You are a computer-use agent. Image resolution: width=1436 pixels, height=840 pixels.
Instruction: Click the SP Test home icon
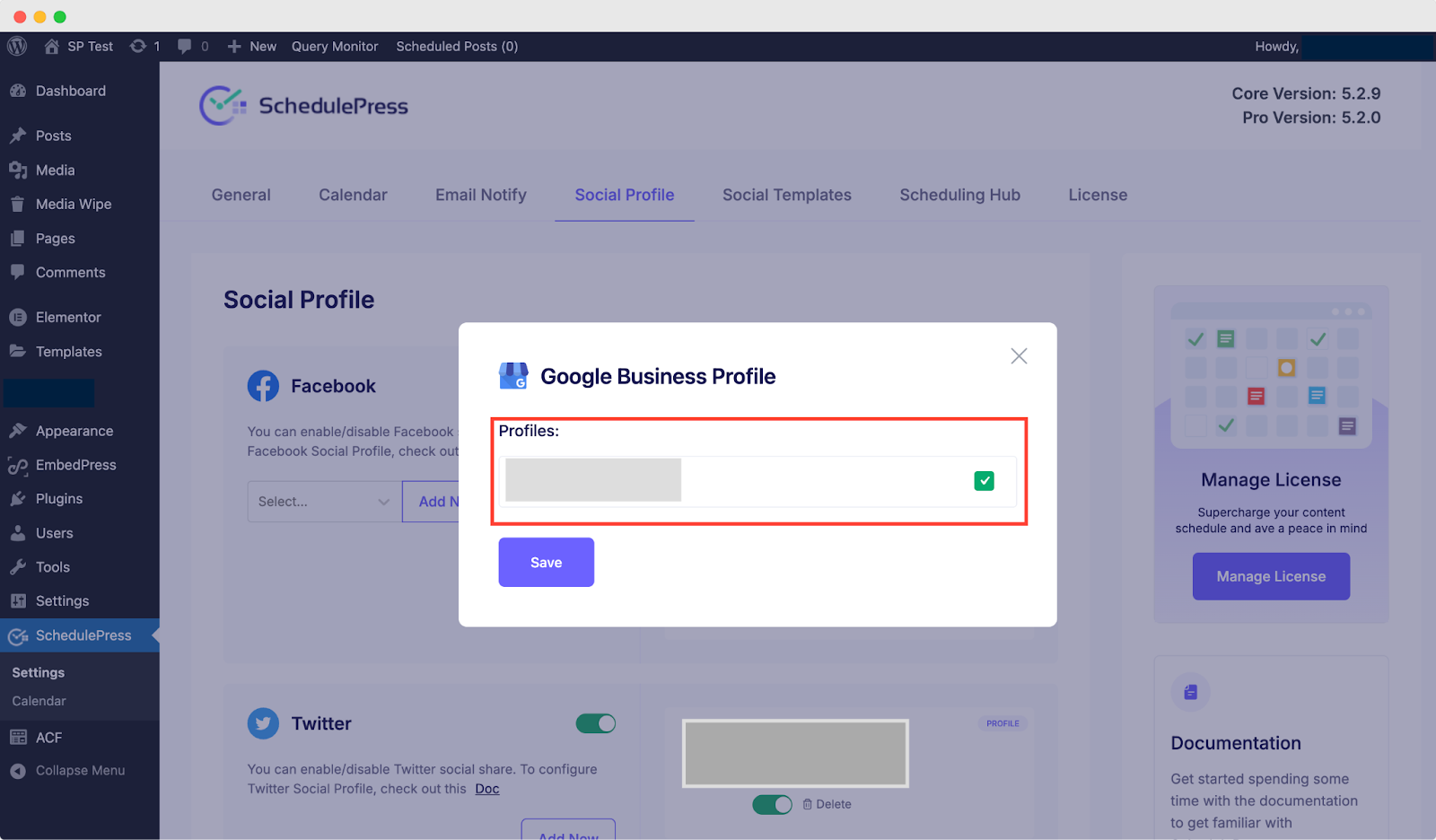tap(51, 46)
